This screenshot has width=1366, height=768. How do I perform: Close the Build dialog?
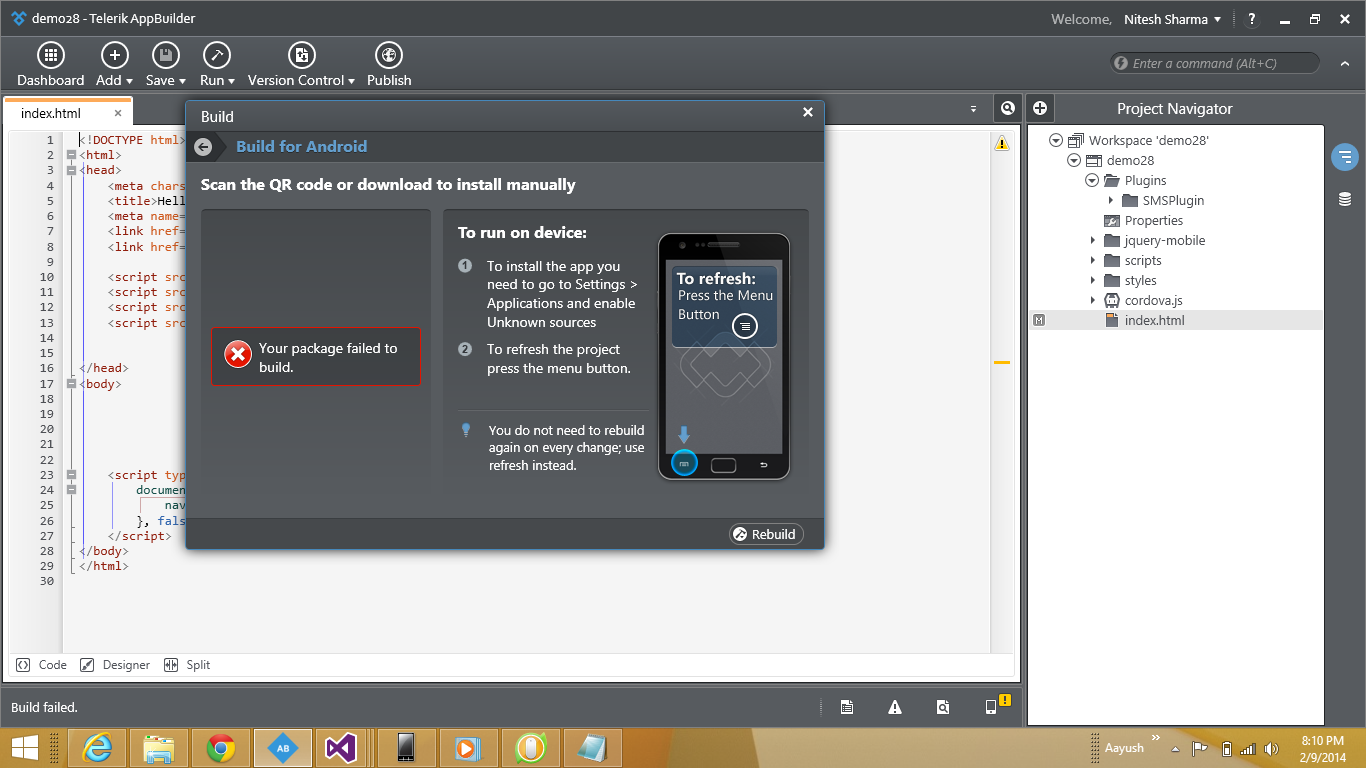(808, 112)
